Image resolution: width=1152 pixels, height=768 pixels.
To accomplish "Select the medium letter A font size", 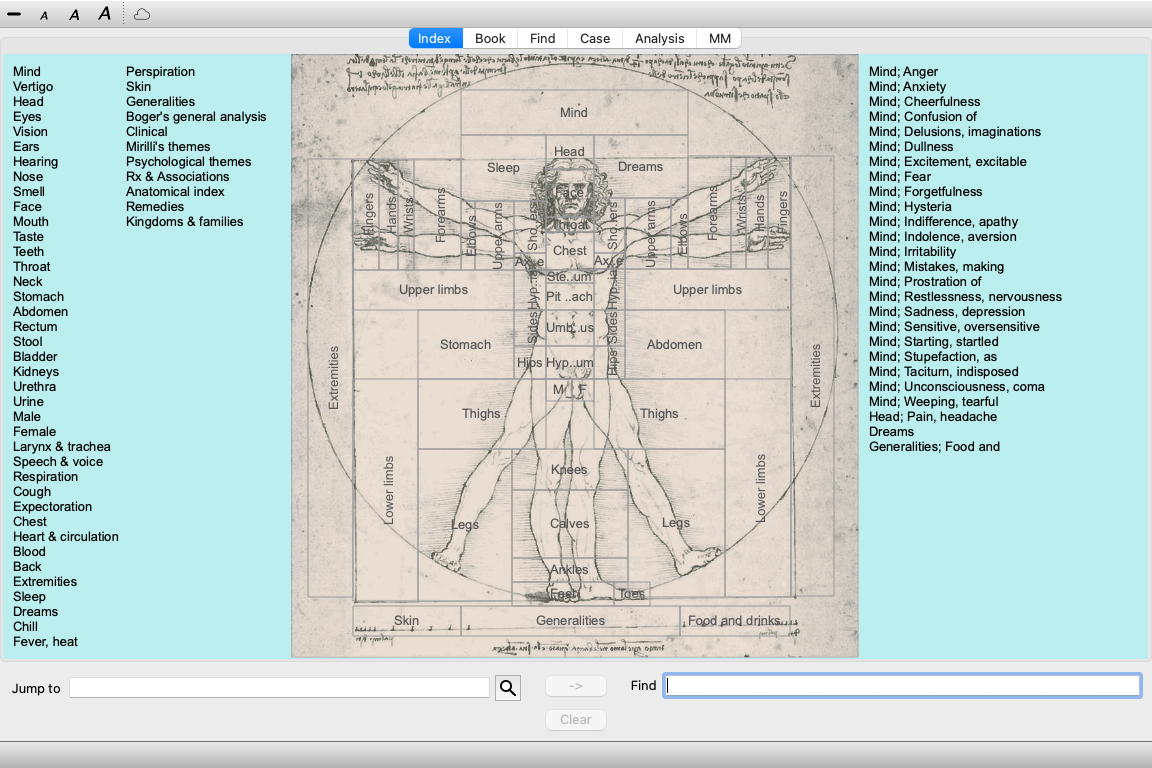I will pyautogui.click(x=74, y=15).
